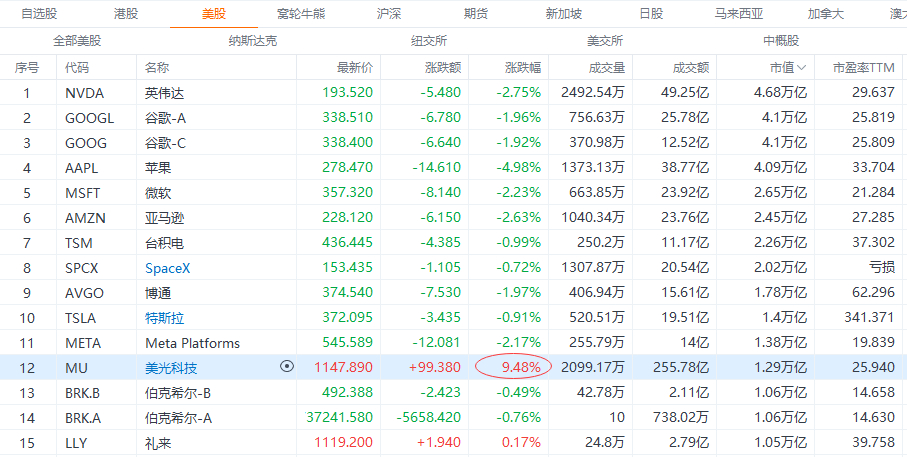Select the TSM ticker code
This screenshot has width=907, height=457.
(79, 243)
